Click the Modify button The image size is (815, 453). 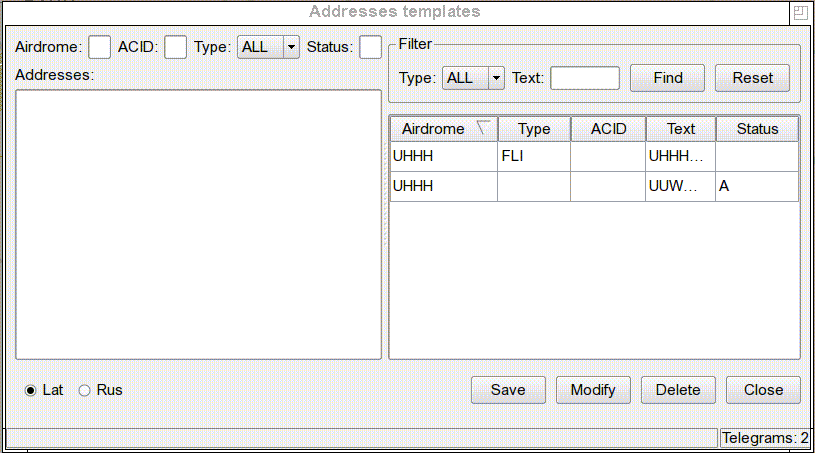pyautogui.click(x=593, y=390)
